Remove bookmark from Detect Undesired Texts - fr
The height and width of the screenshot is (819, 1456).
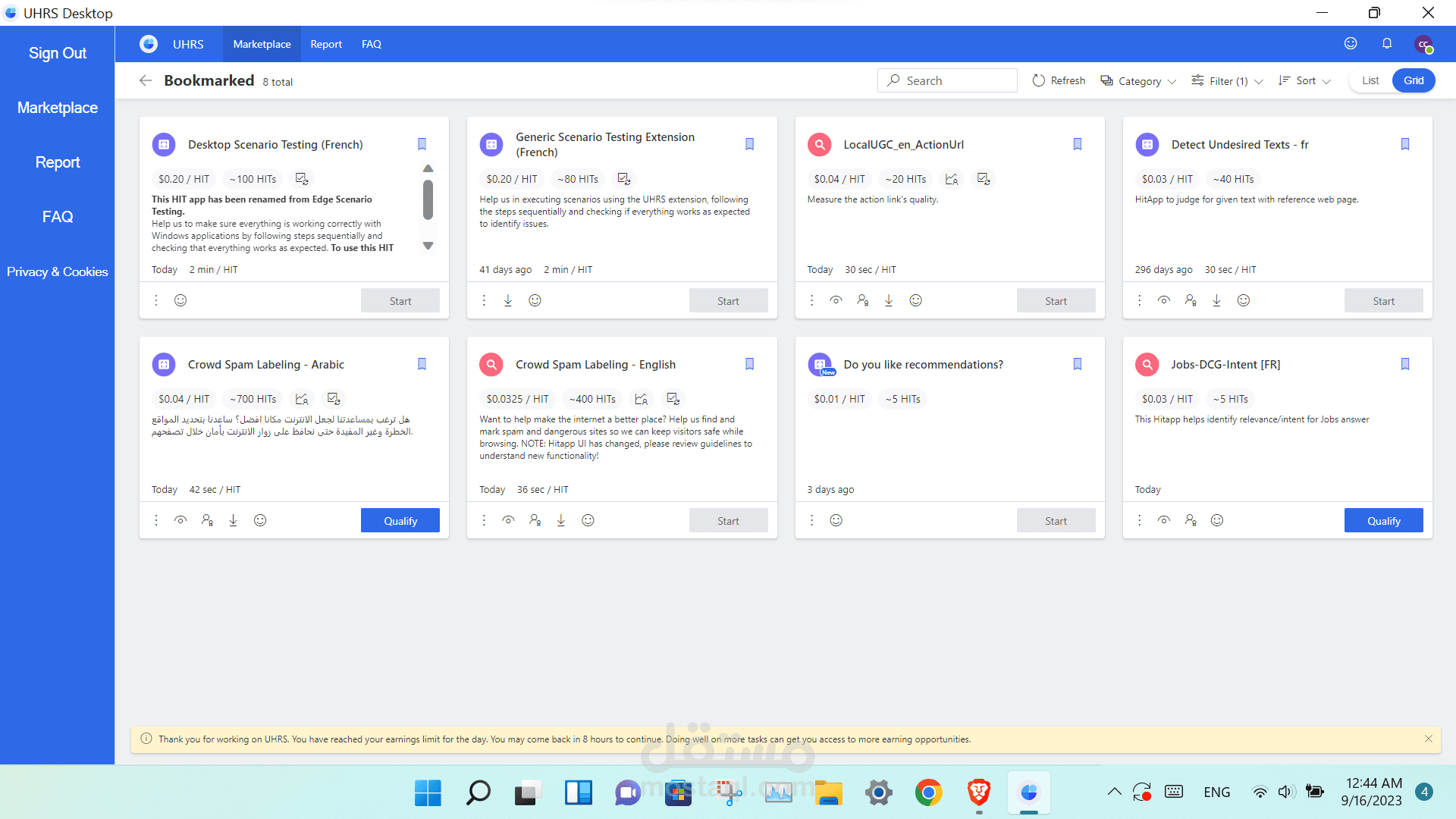1405,144
